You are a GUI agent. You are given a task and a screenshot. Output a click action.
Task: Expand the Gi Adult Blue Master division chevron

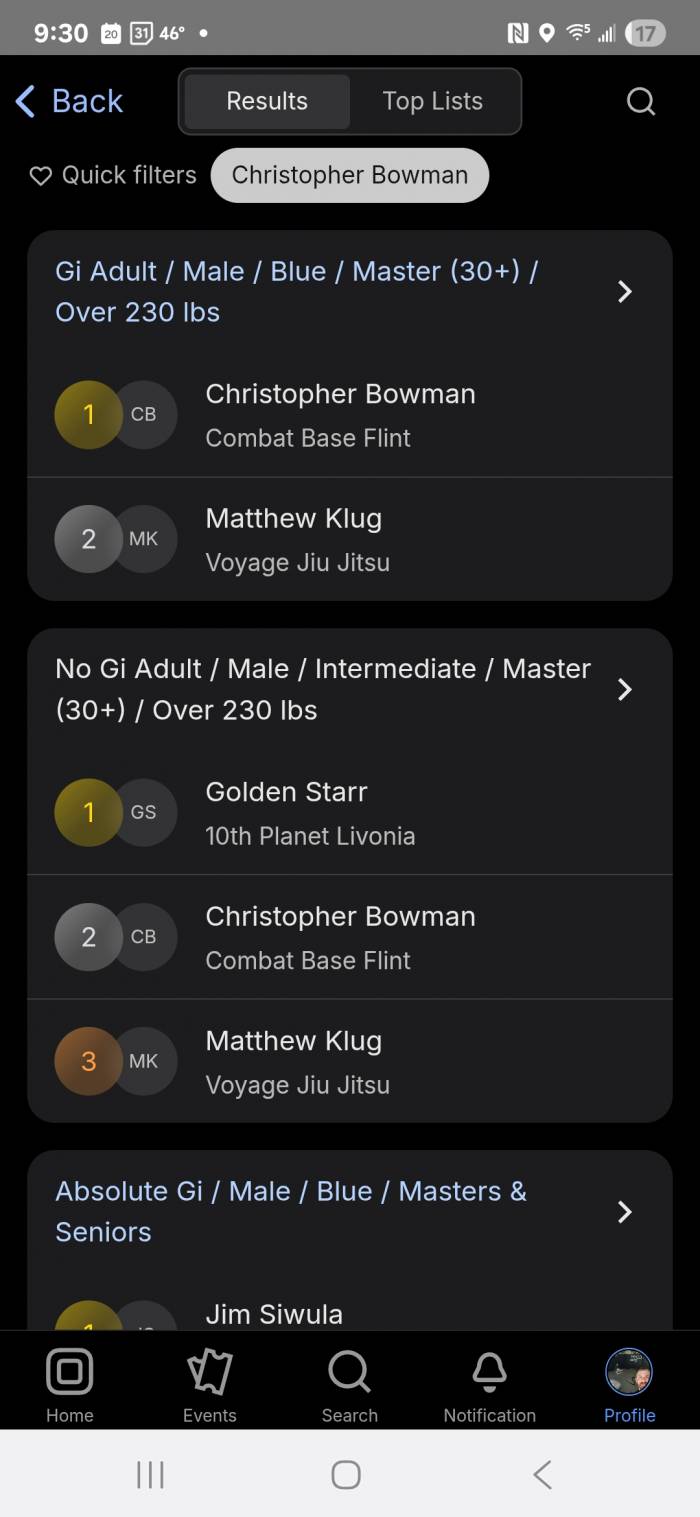(x=625, y=291)
